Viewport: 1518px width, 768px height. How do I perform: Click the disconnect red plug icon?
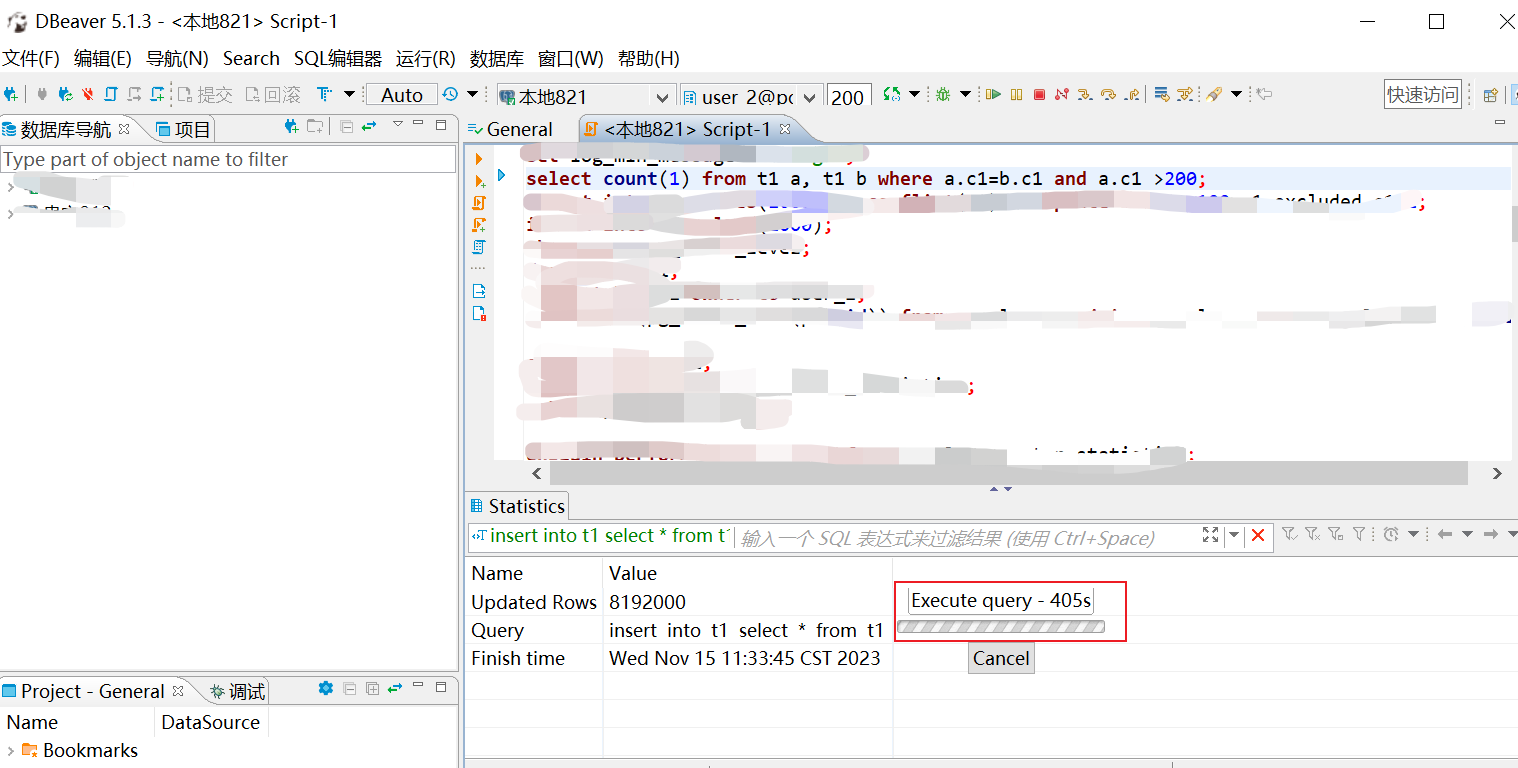click(x=87, y=96)
